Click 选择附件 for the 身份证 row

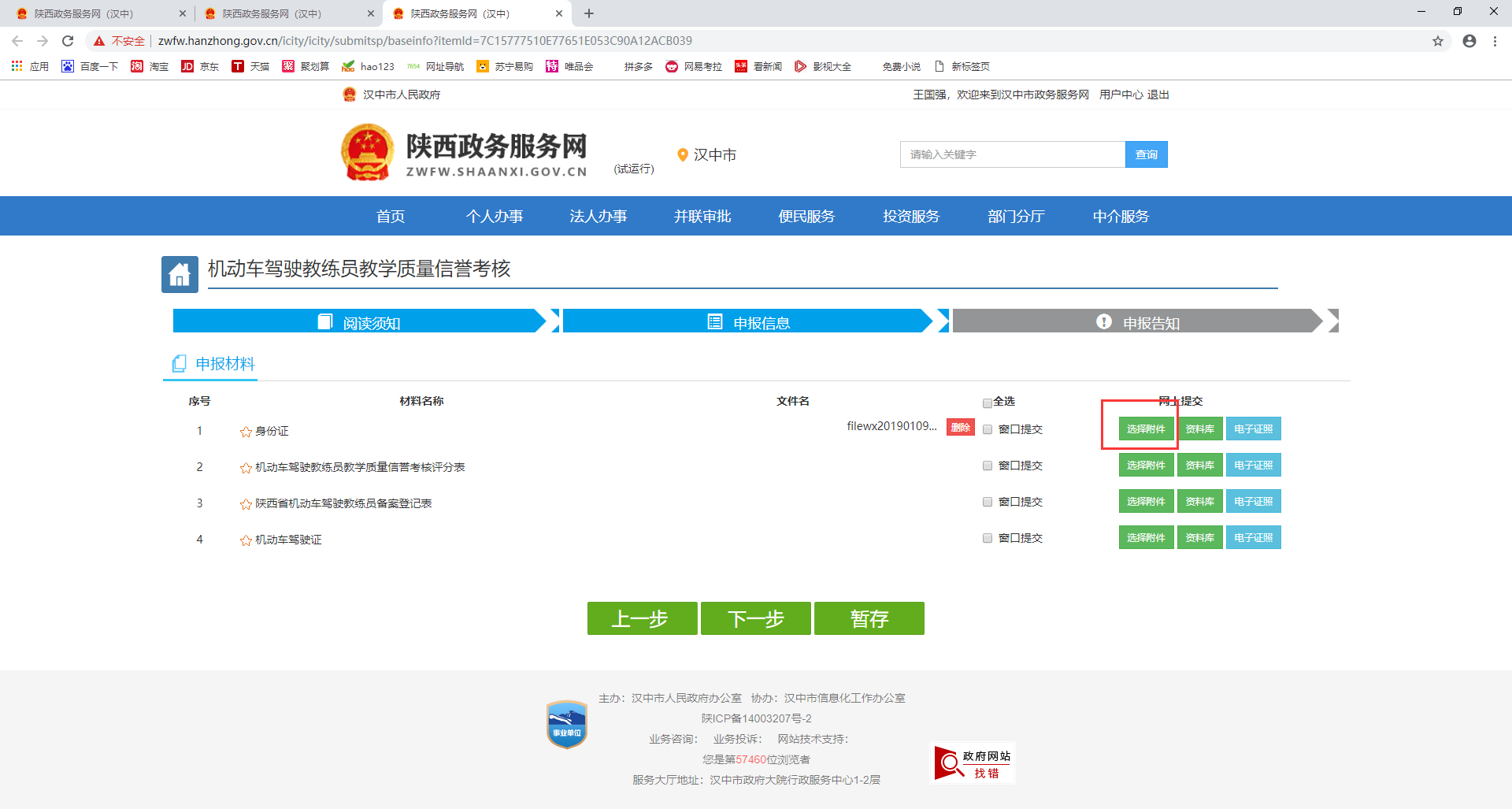pos(1146,429)
